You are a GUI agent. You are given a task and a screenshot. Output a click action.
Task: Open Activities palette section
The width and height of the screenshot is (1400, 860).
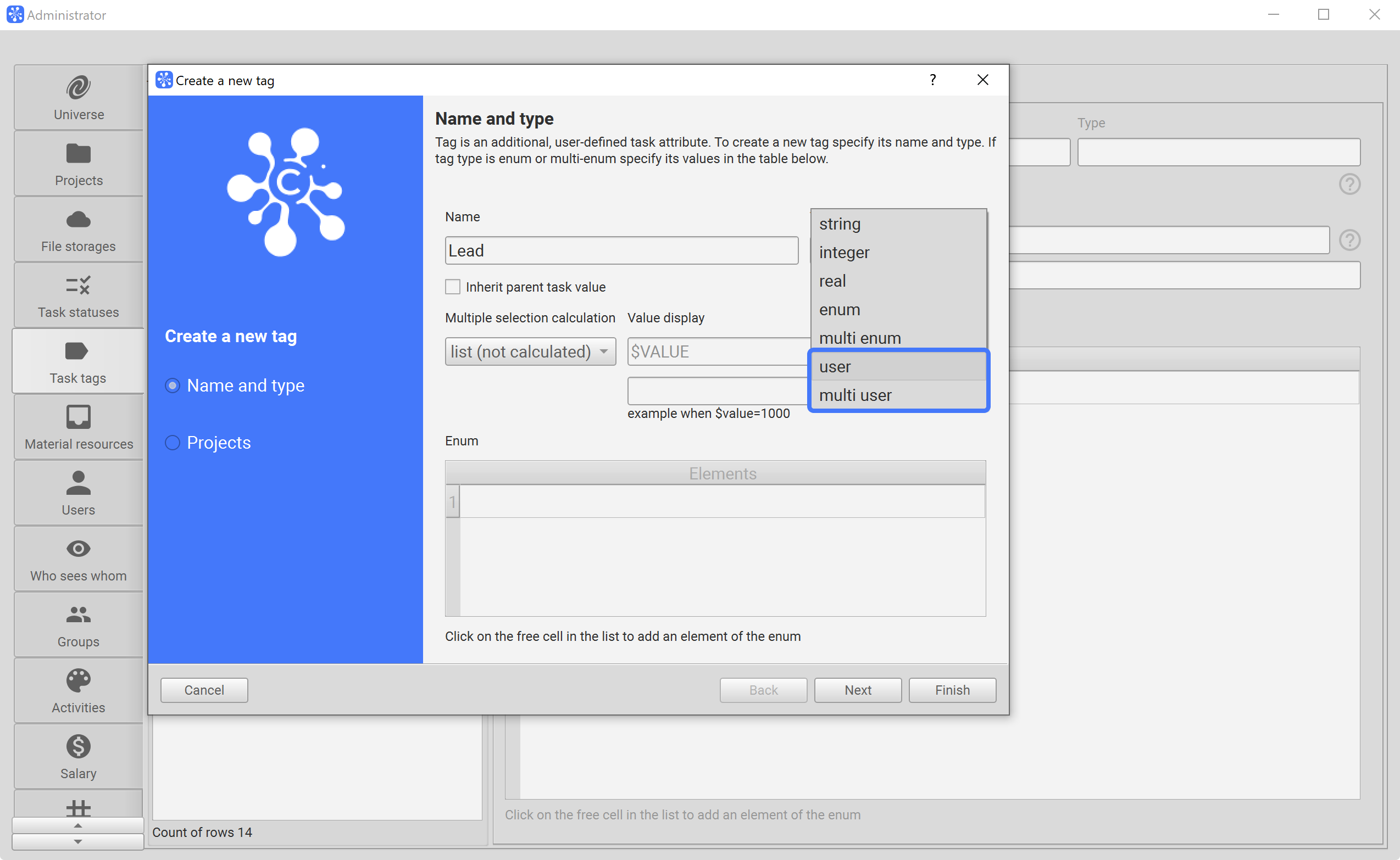tap(79, 691)
